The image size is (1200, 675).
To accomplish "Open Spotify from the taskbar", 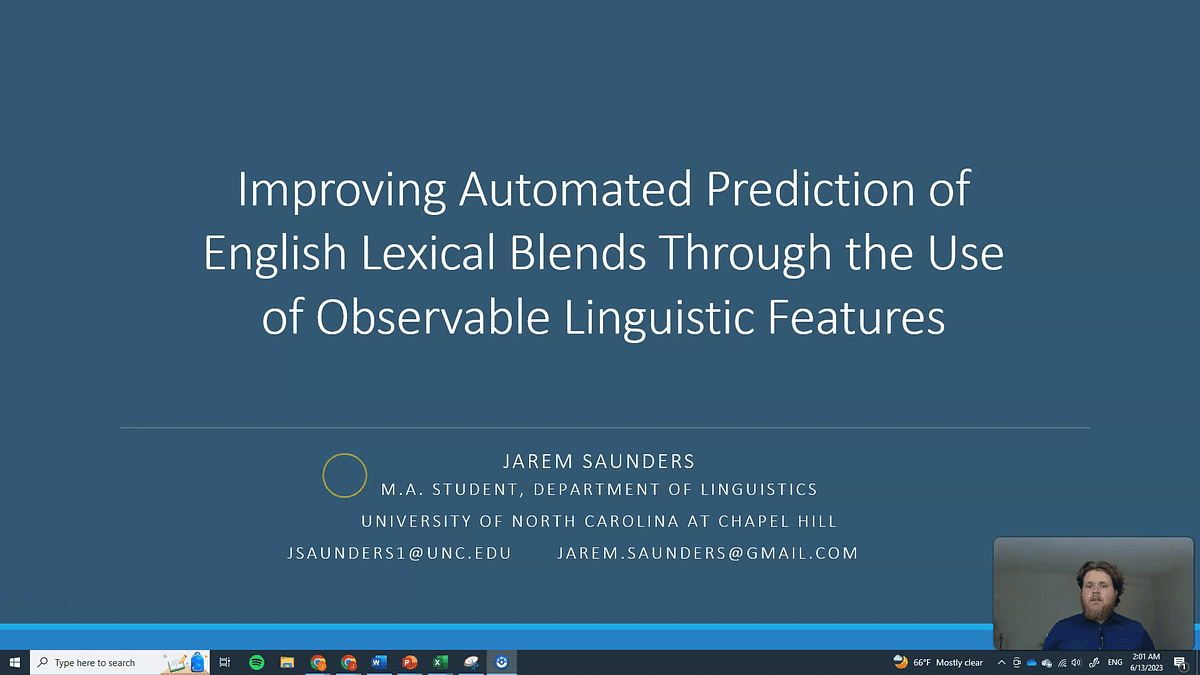I will point(256,662).
